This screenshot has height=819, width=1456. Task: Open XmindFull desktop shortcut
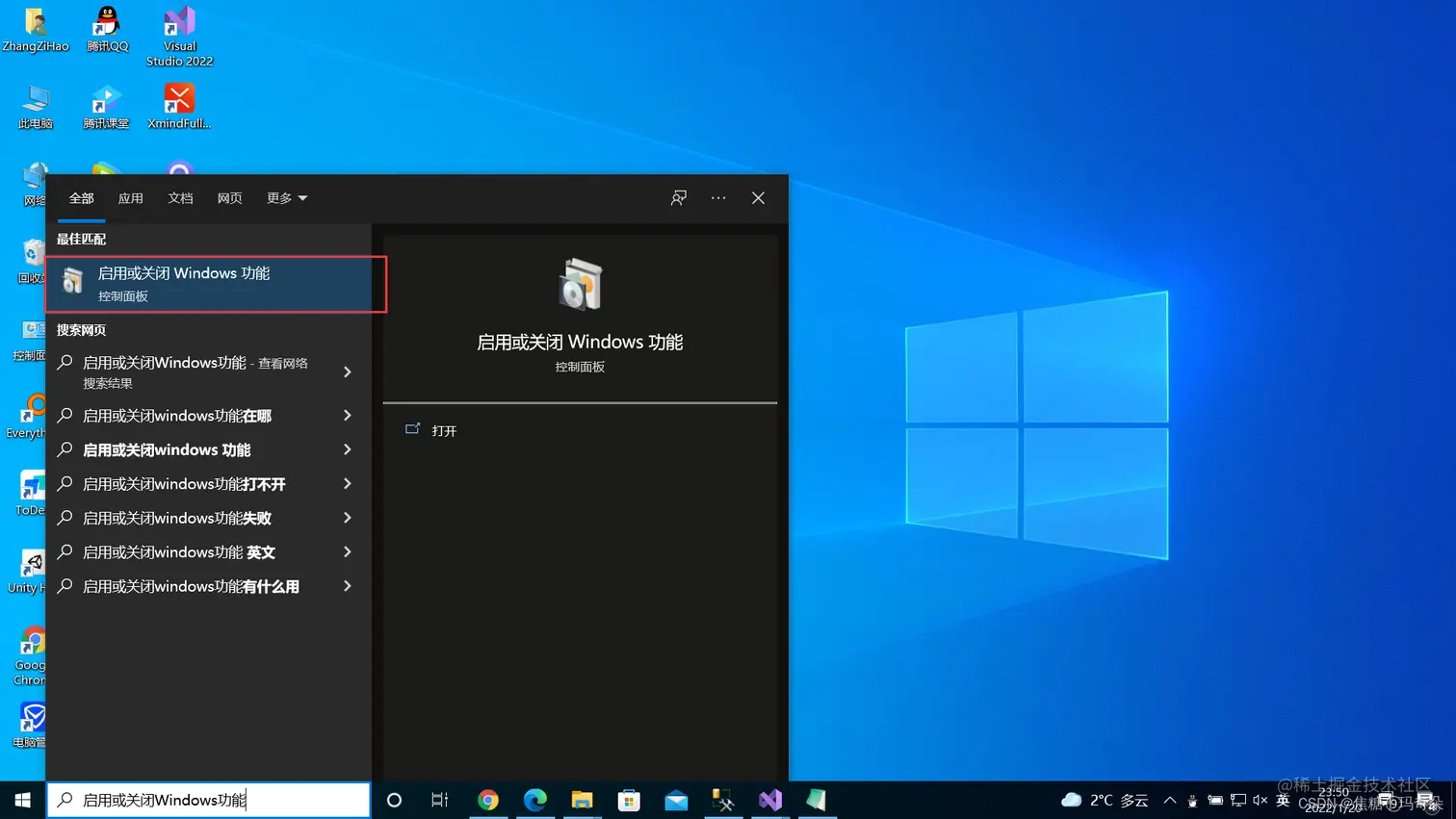tap(179, 107)
